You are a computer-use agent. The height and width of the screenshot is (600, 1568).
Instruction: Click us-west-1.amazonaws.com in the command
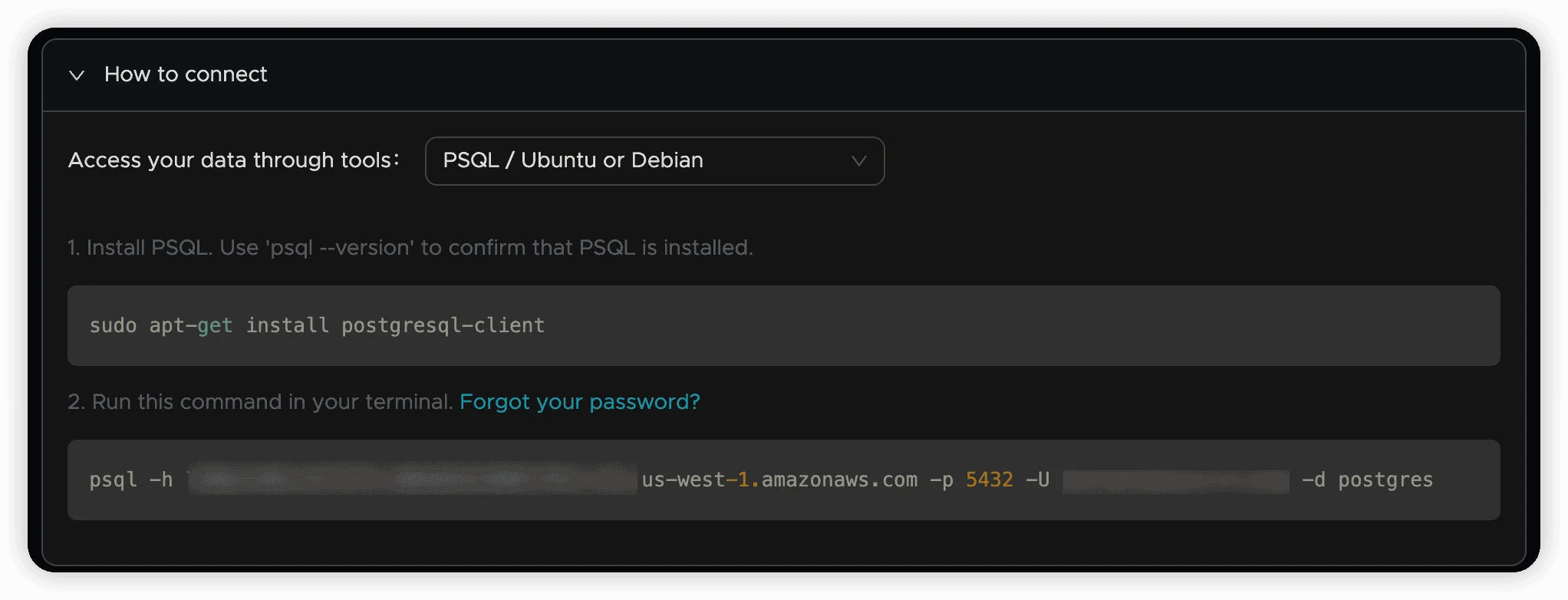click(x=779, y=480)
